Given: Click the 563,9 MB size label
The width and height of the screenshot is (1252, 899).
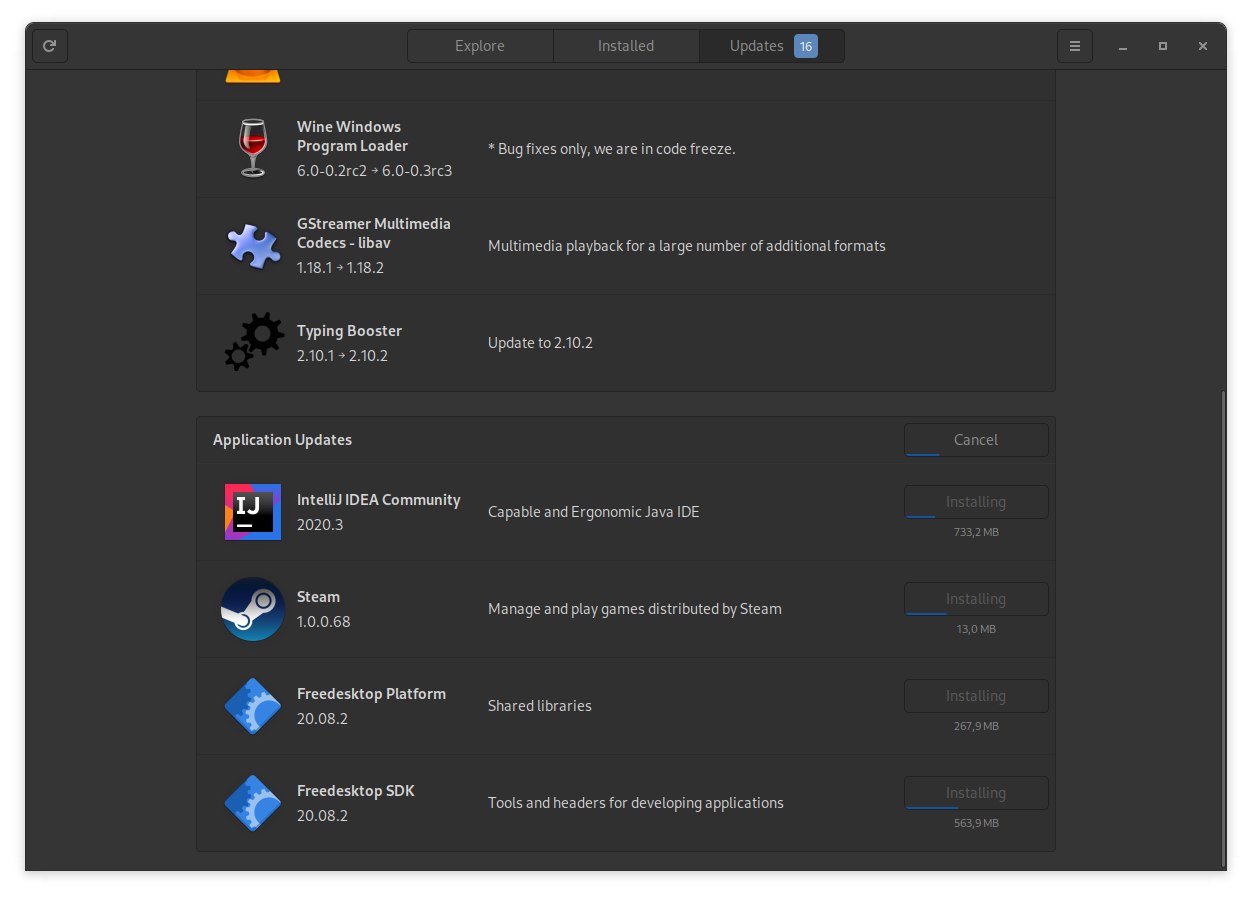Looking at the screenshot, I should tap(976, 823).
